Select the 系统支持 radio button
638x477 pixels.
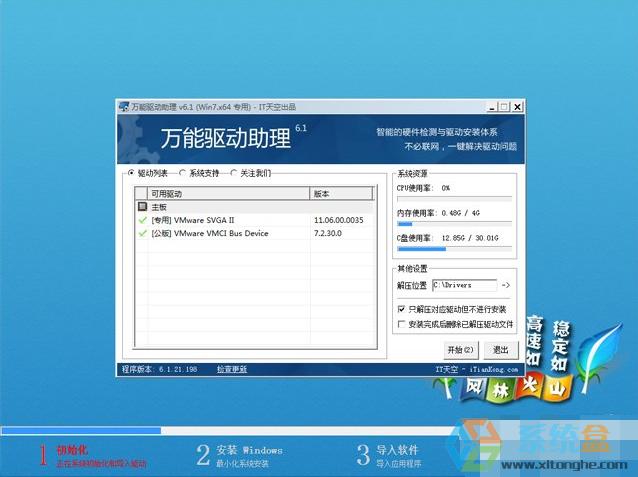[x=183, y=173]
